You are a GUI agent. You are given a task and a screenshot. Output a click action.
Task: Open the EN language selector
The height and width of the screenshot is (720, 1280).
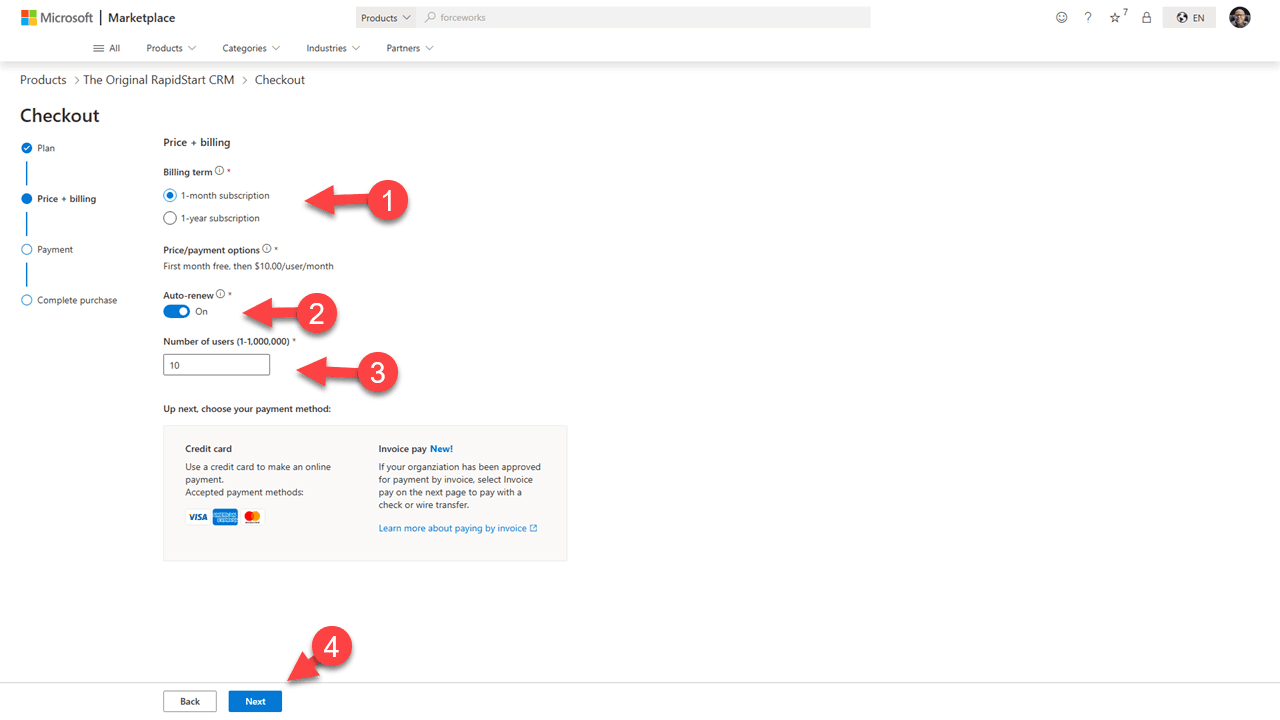point(1189,18)
